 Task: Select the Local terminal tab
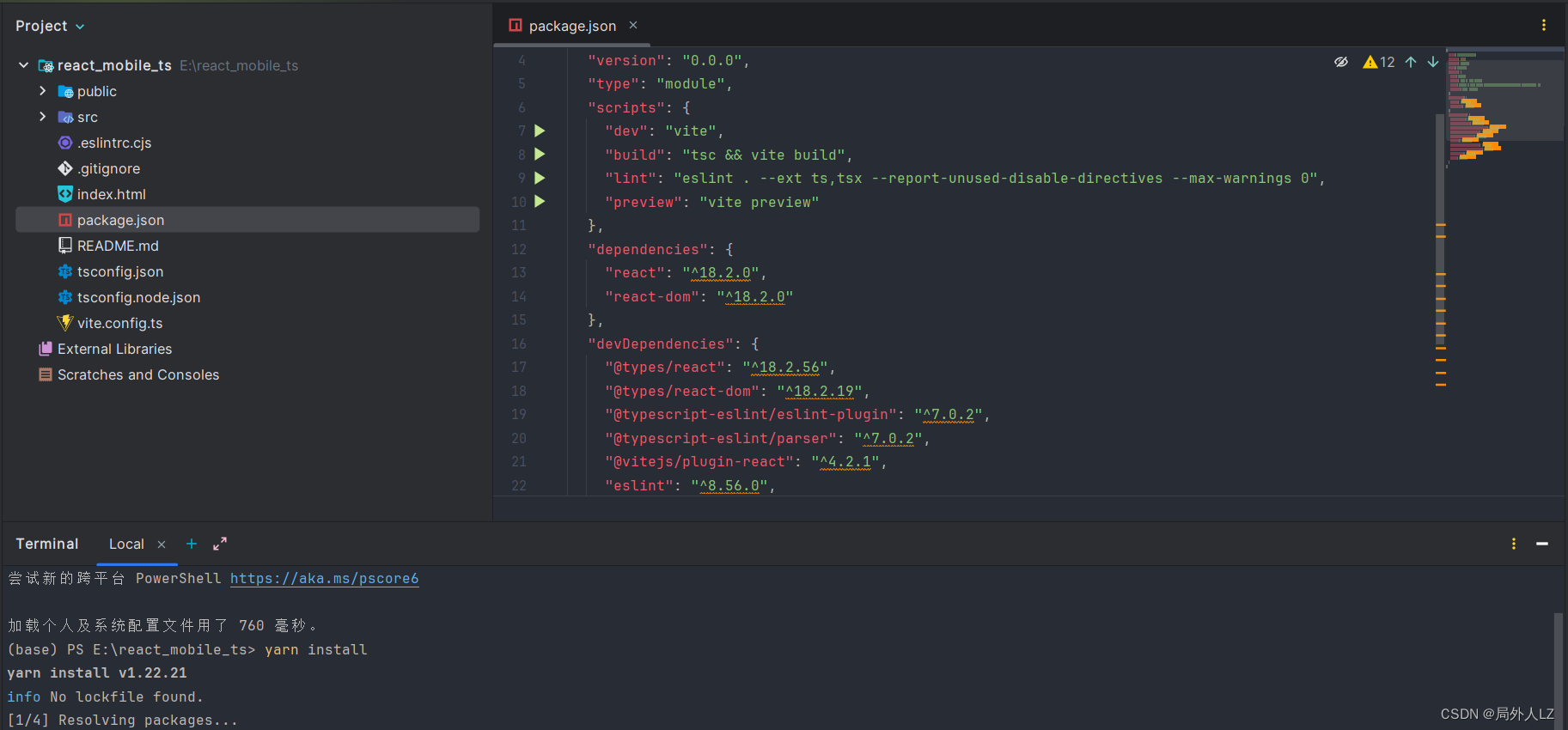point(126,544)
